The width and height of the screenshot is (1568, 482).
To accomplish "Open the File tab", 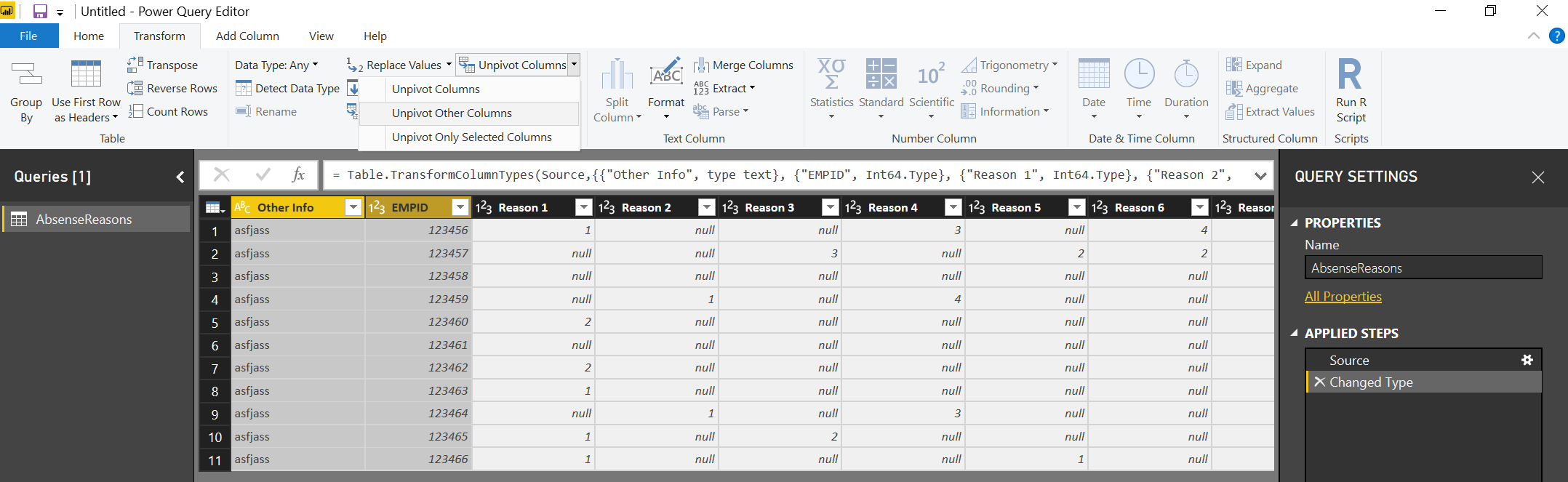I will [29, 36].
